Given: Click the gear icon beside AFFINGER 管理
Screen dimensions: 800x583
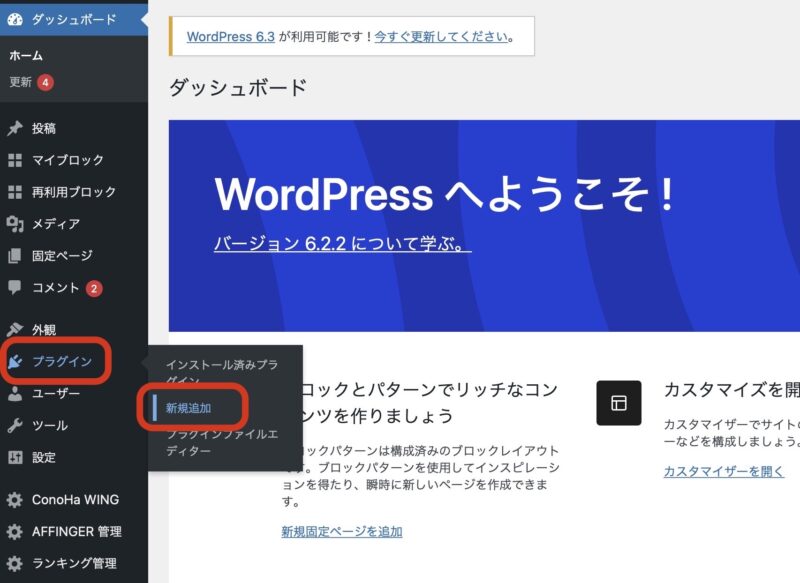Looking at the screenshot, I should click(15, 531).
